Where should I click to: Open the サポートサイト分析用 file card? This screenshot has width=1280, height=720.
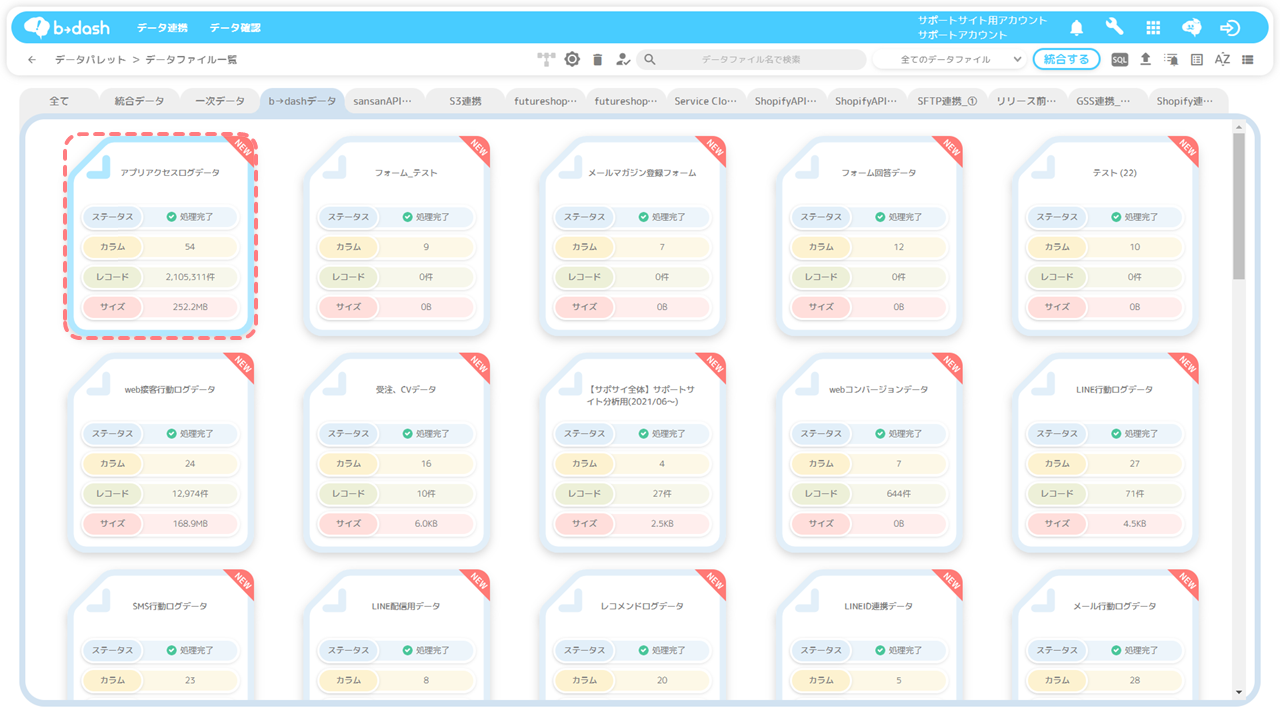pyautogui.click(x=634, y=452)
